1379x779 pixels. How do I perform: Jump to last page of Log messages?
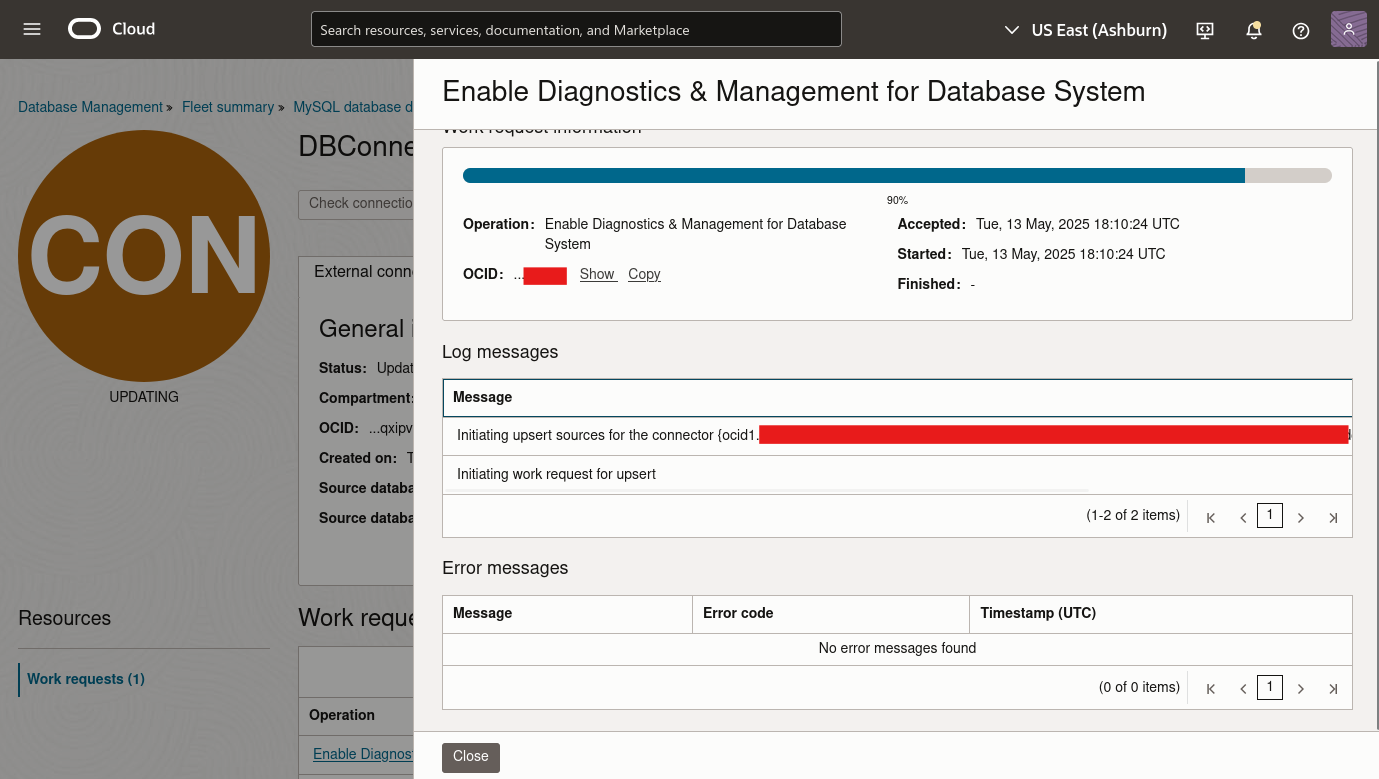pos(1333,516)
